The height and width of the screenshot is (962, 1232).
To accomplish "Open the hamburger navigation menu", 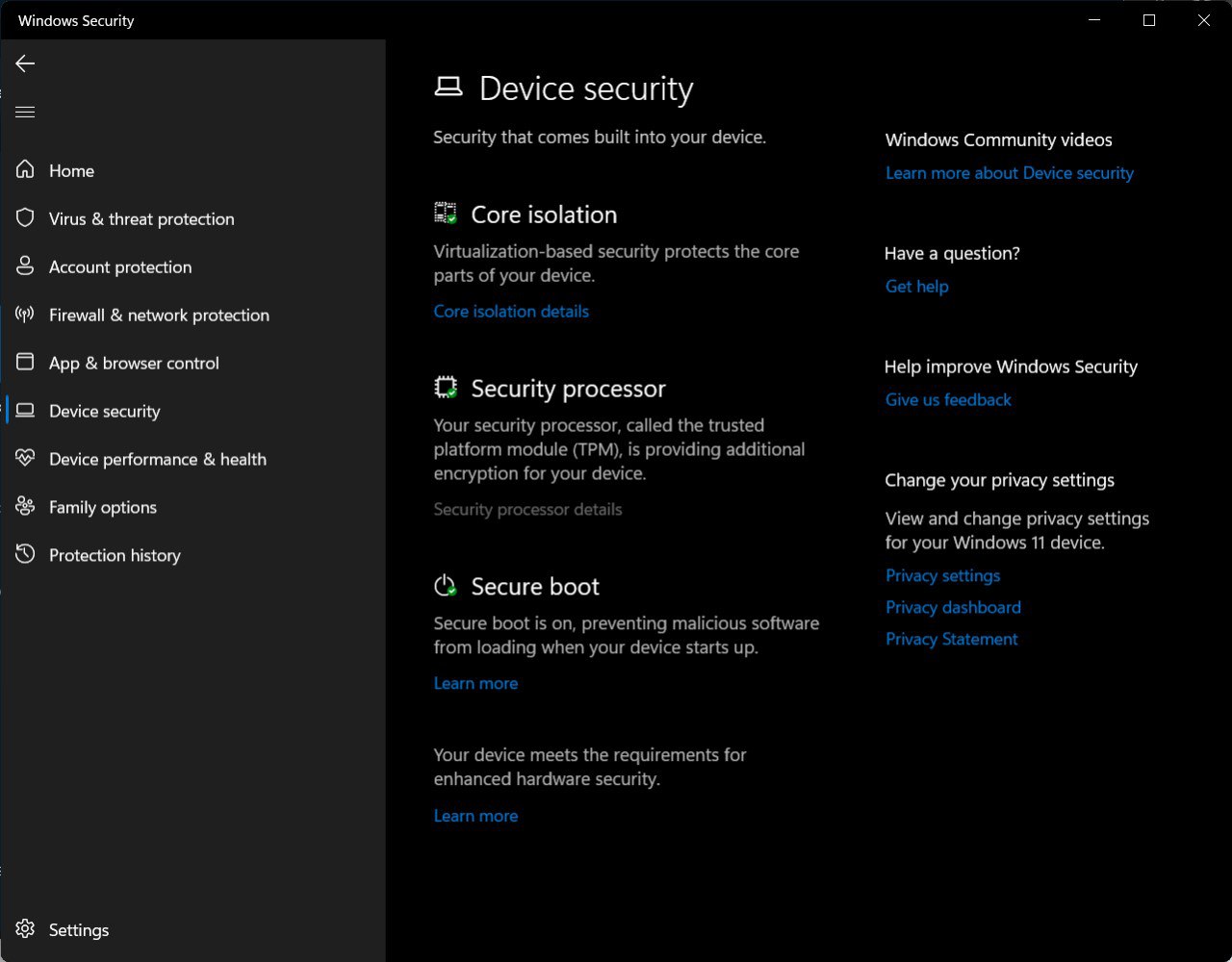I will (x=25, y=112).
